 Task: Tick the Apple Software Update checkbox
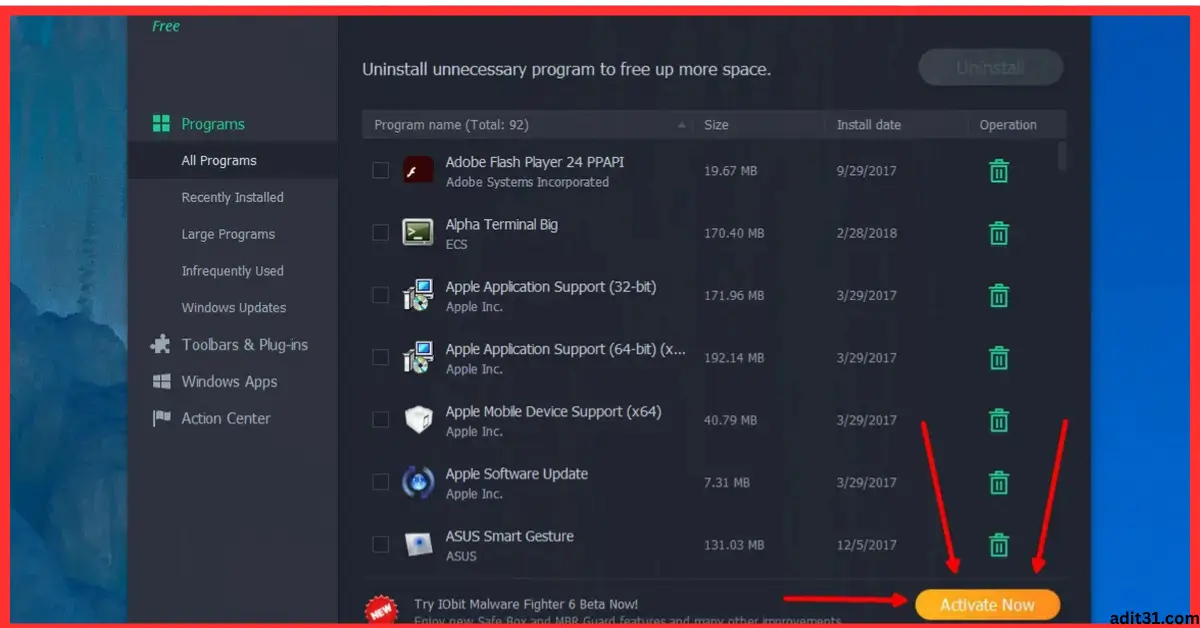tap(380, 483)
